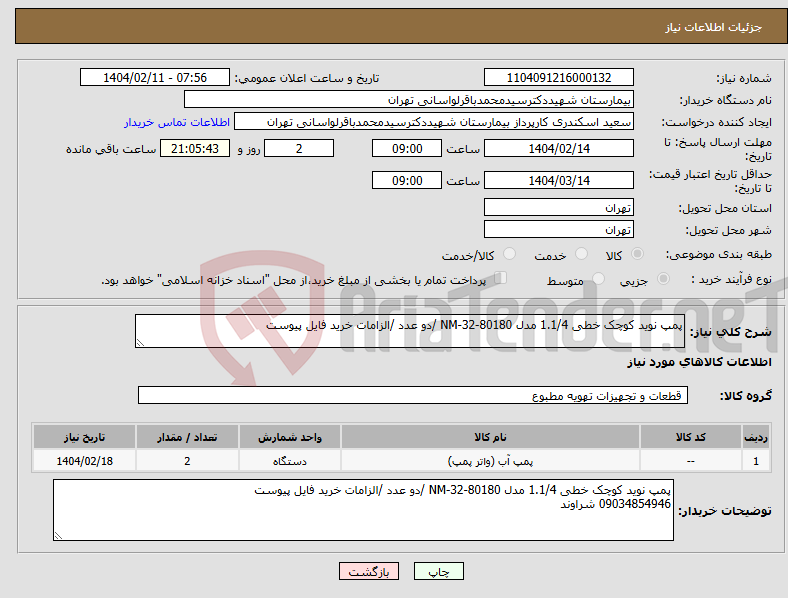
Task: Click the بازگشت (back) button
Action: (x=369, y=571)
